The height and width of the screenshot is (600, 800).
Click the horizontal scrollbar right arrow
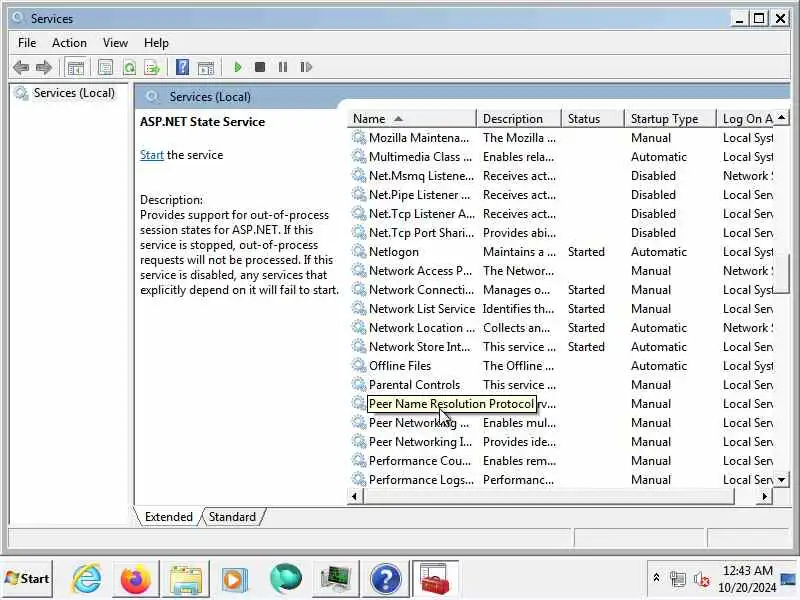765,496
